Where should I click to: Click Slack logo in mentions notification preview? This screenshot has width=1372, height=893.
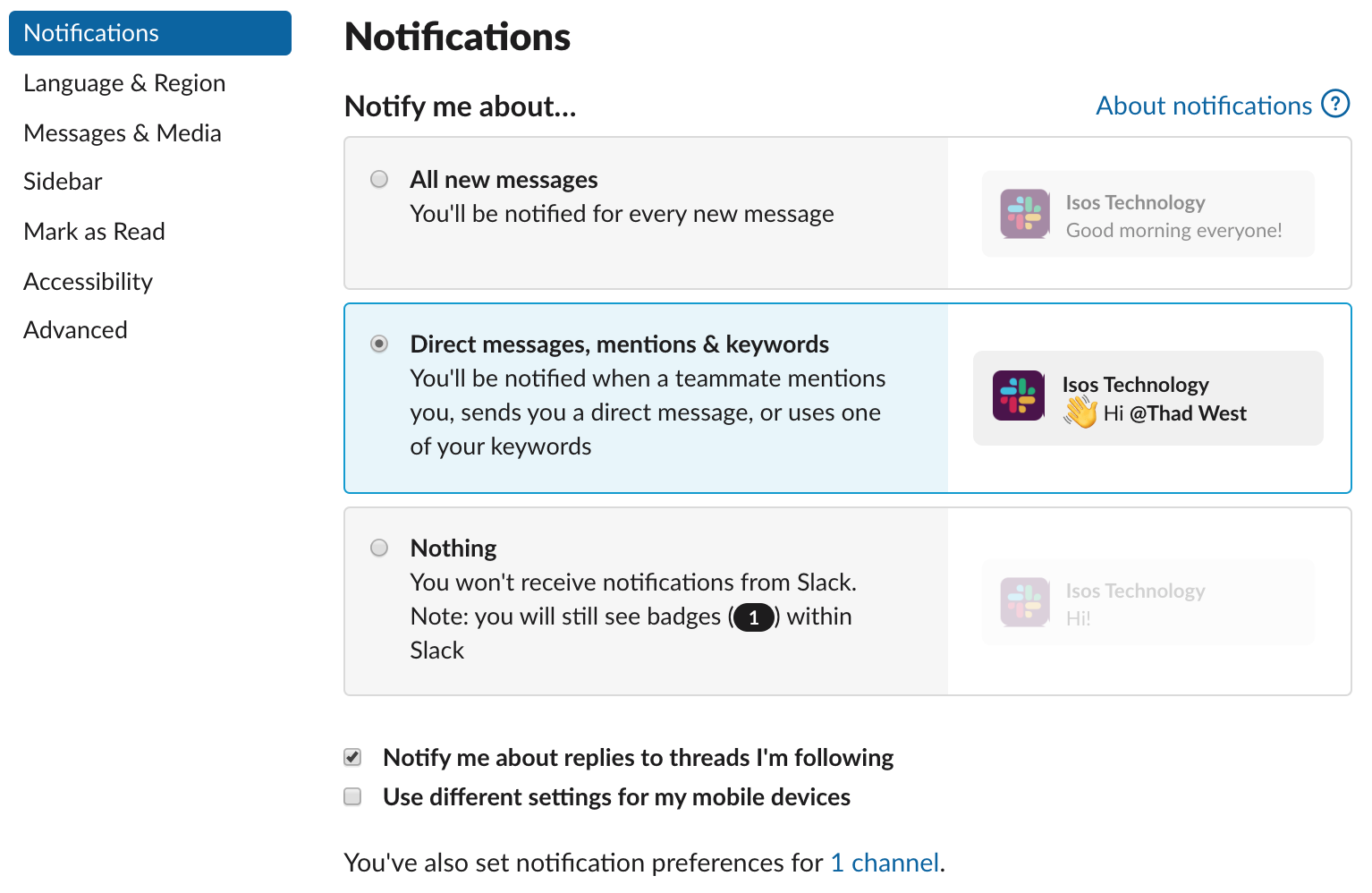(x=1018, y=395)
